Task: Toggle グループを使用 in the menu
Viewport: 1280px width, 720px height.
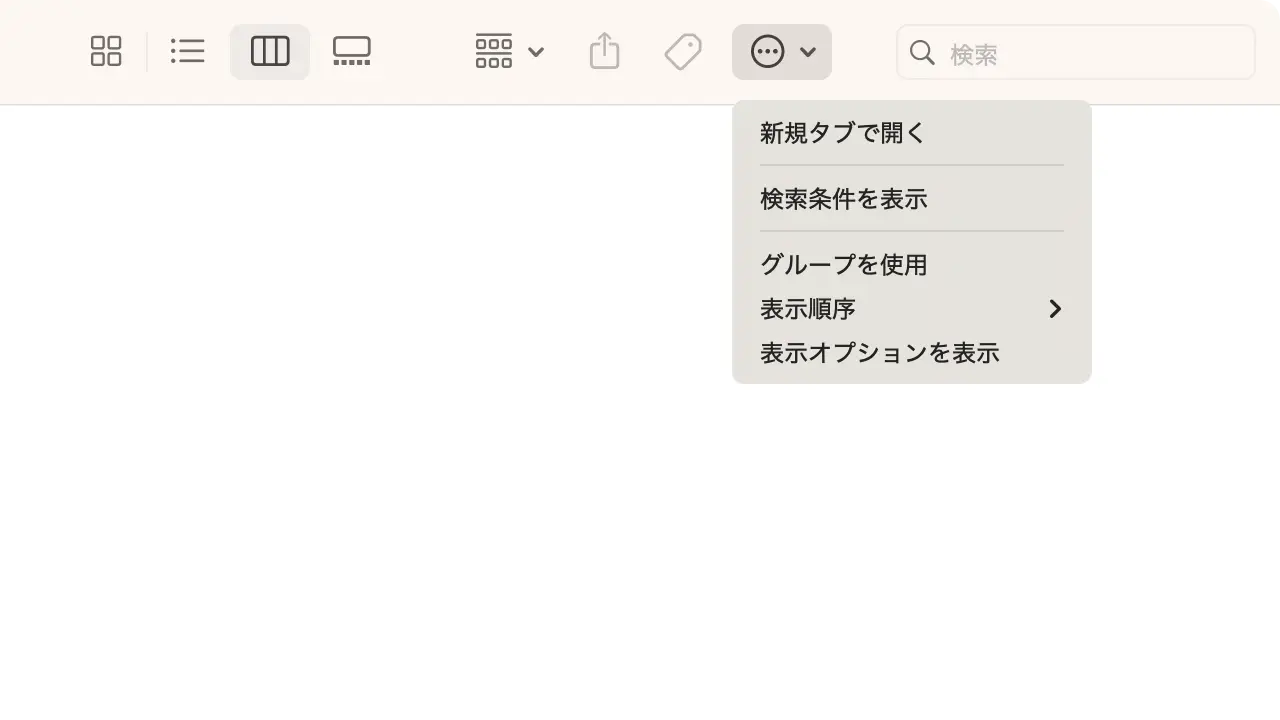Action: (x=843, y=265)
